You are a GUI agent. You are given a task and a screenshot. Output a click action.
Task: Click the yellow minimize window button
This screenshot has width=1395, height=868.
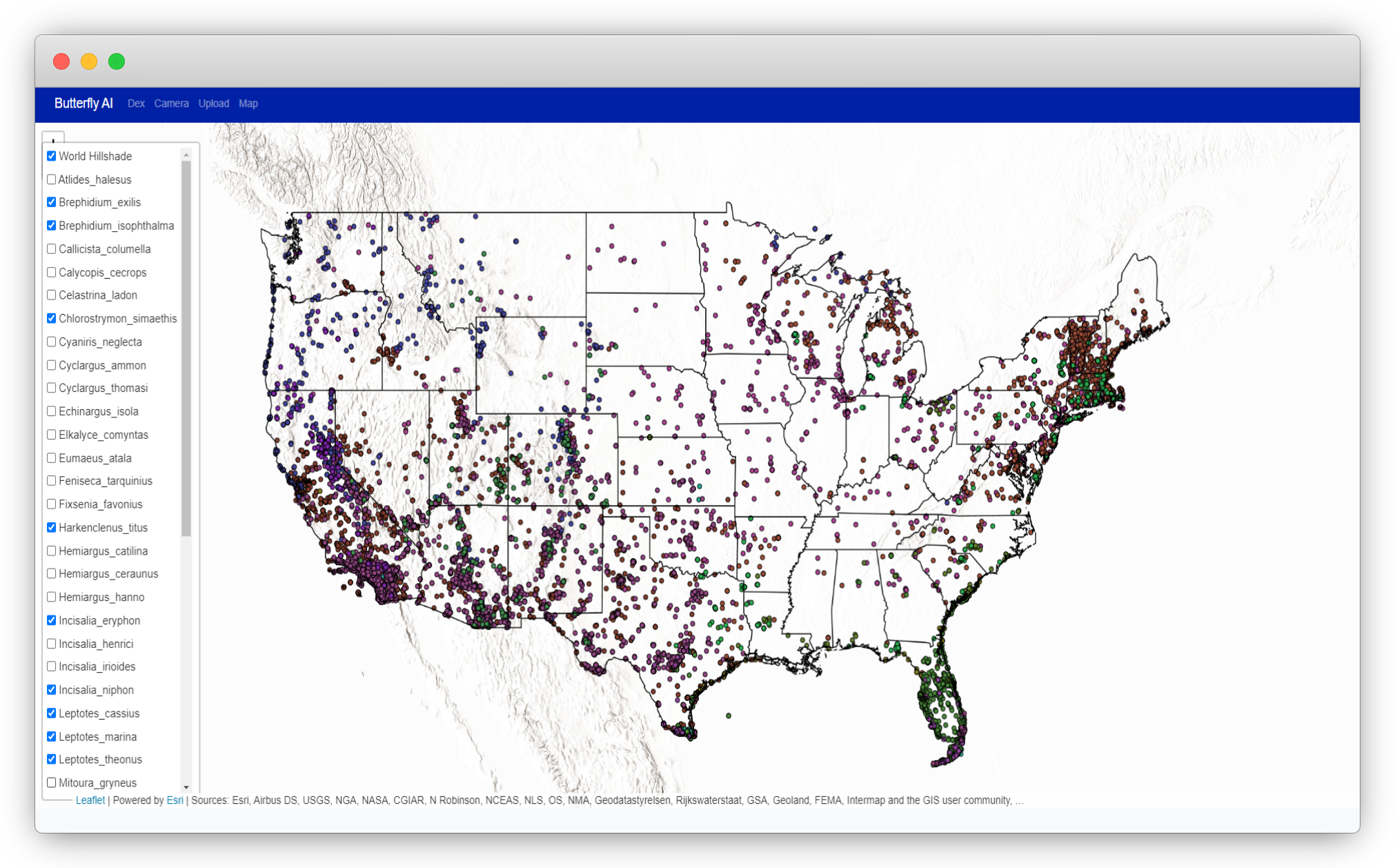coord(89,61)
